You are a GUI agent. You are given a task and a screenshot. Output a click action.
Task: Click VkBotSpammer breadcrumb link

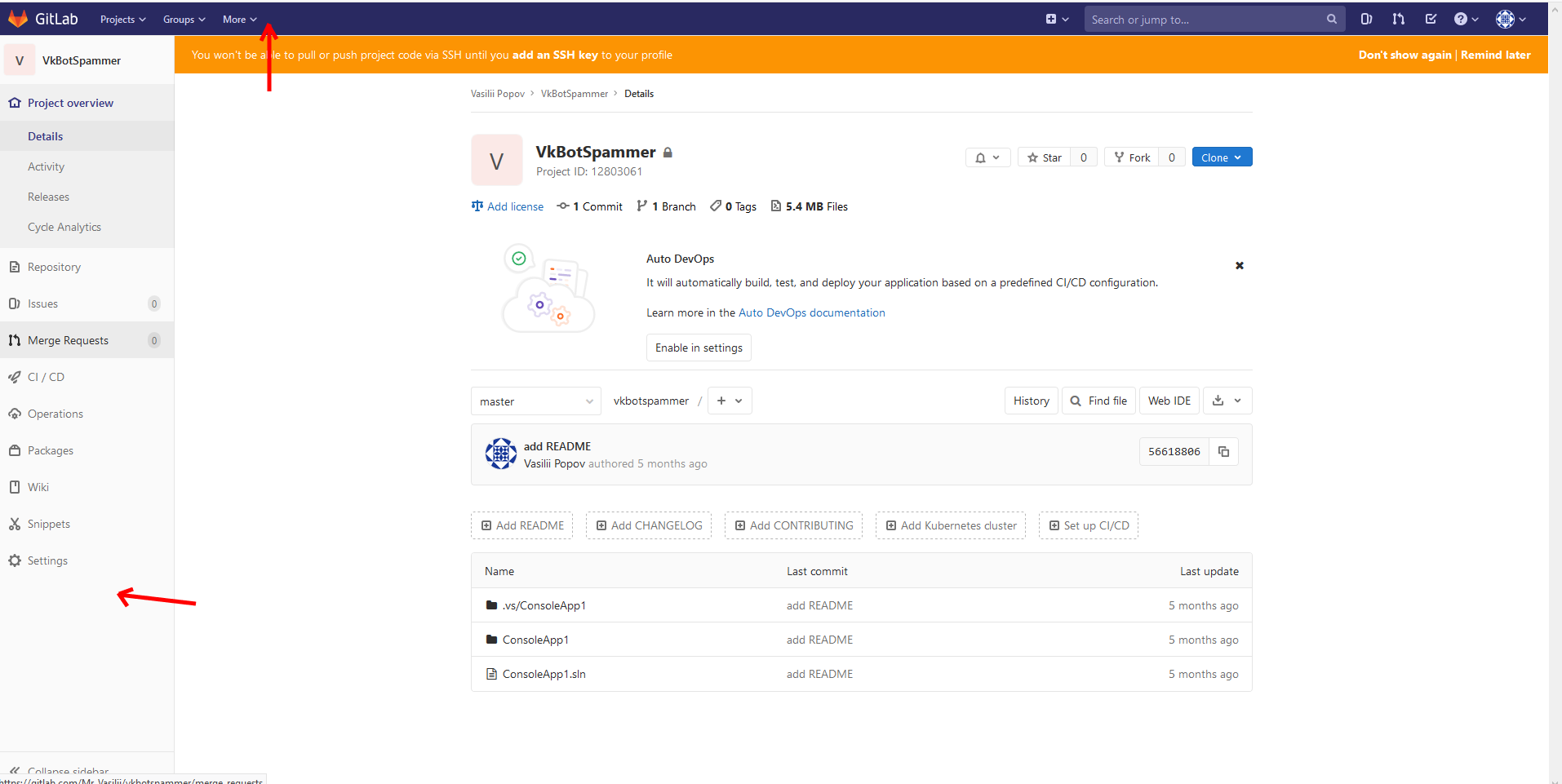(575, 94)
